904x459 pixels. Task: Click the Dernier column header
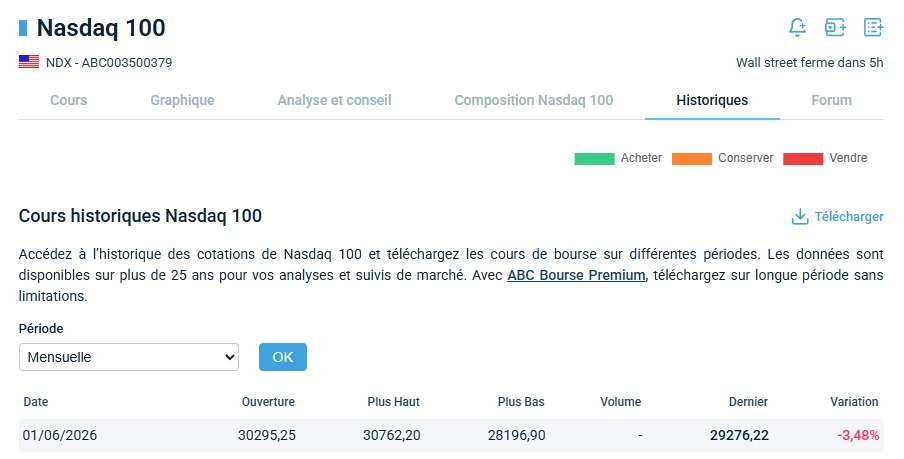click(748, 402)
